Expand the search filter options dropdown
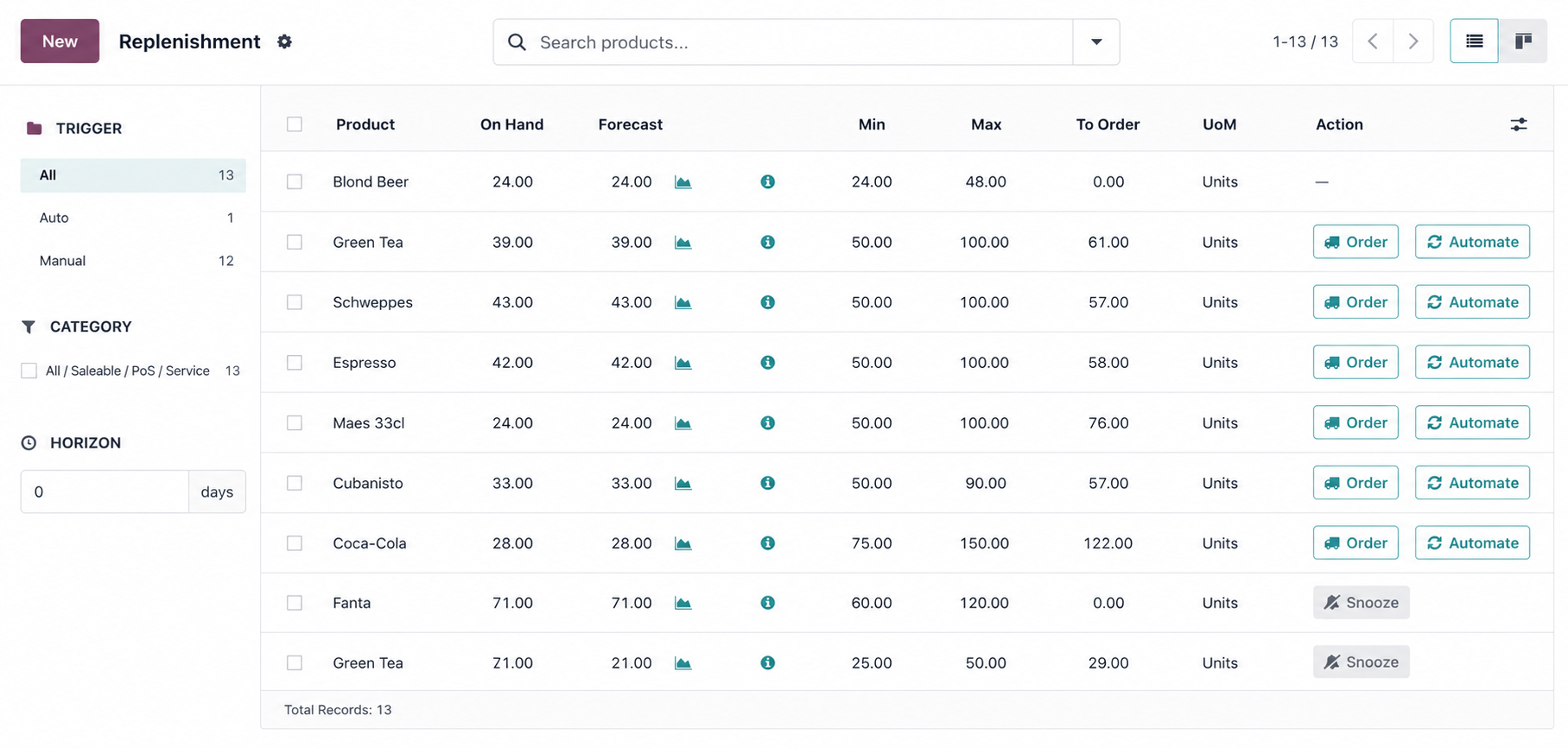The height and width of the screenshot is (748, 1568). tap(1095, 42)
